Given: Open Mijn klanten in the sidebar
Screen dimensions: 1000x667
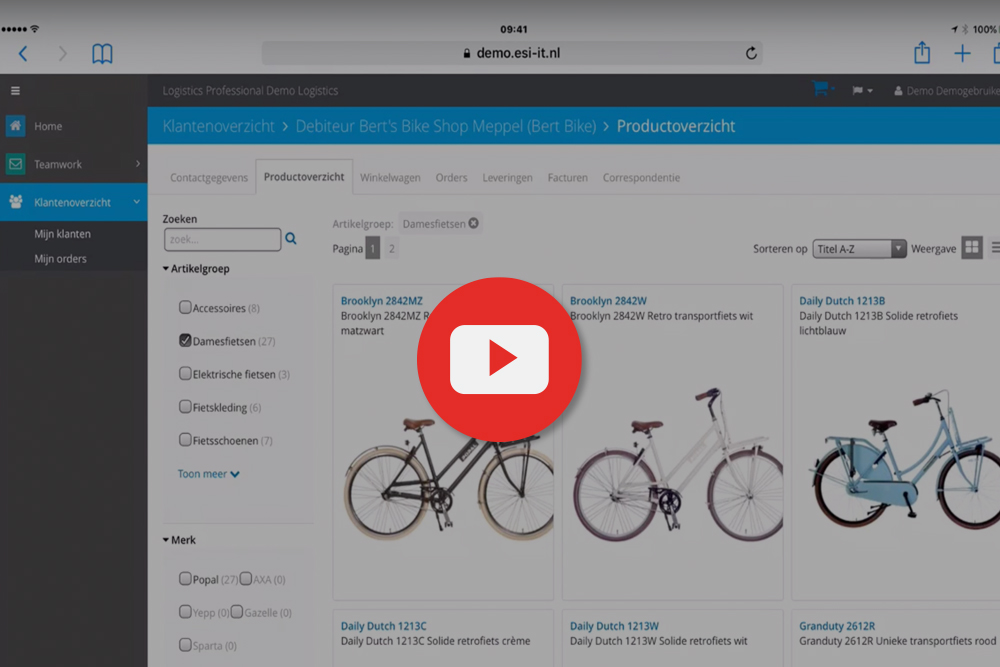Looking at the screenshot, I should tap(62, 234).
